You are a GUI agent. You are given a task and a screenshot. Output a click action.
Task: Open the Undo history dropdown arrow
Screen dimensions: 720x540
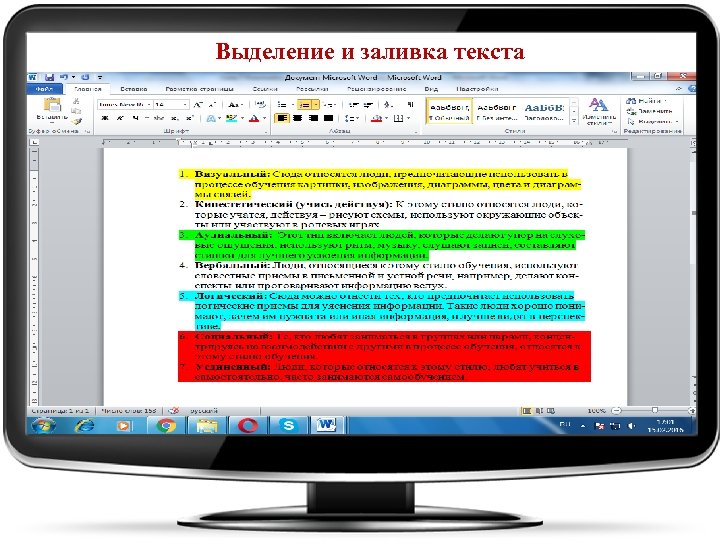point(73,77)
